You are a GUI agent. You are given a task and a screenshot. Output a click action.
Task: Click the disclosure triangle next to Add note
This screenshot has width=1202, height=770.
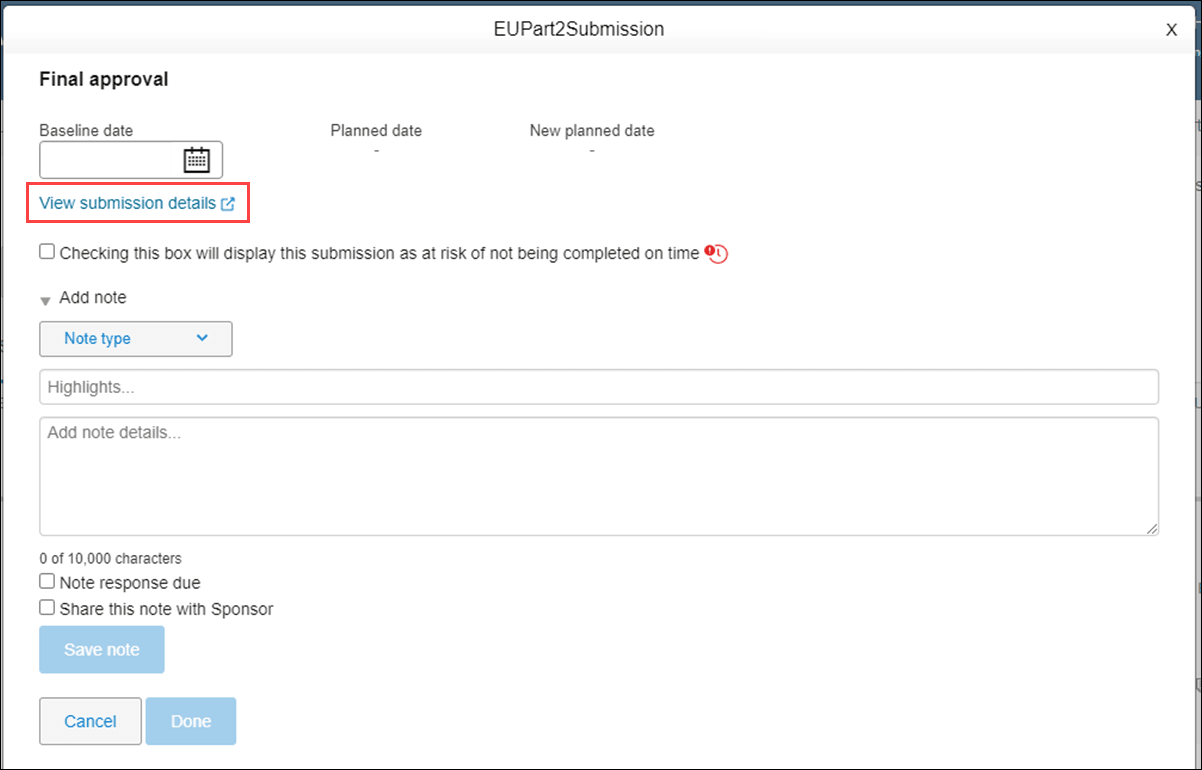pos(45,298)
